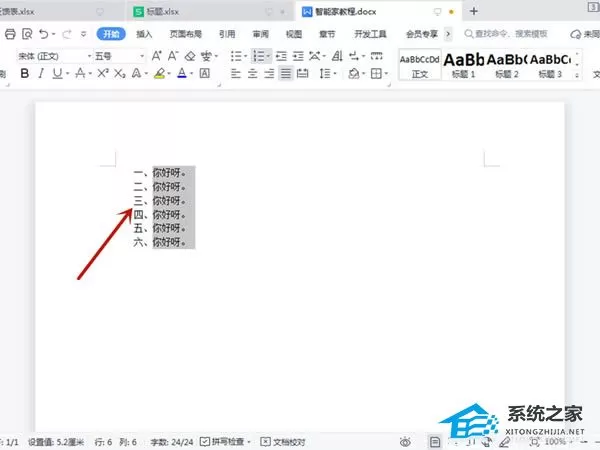Open the font name dropdown
Screen dimensions: 600x450
tap(90, 56)
